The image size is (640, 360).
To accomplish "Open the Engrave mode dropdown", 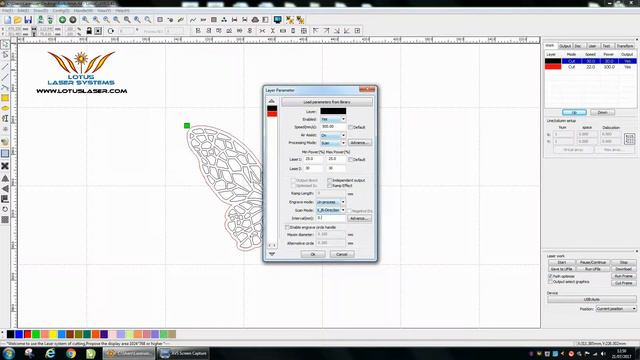I will pos(331,202).
